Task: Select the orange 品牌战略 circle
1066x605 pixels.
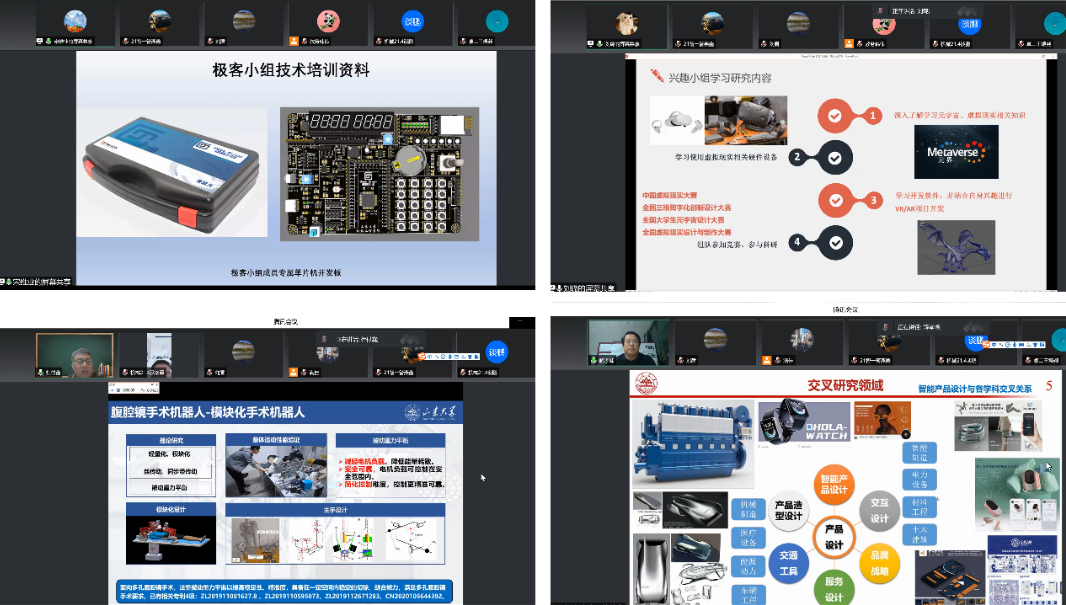Action: [x=880, y=561]
